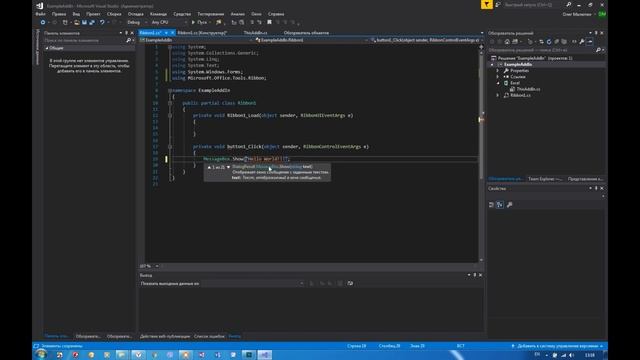Click the Navigate Backward round arrow icon

coord(42,22)
